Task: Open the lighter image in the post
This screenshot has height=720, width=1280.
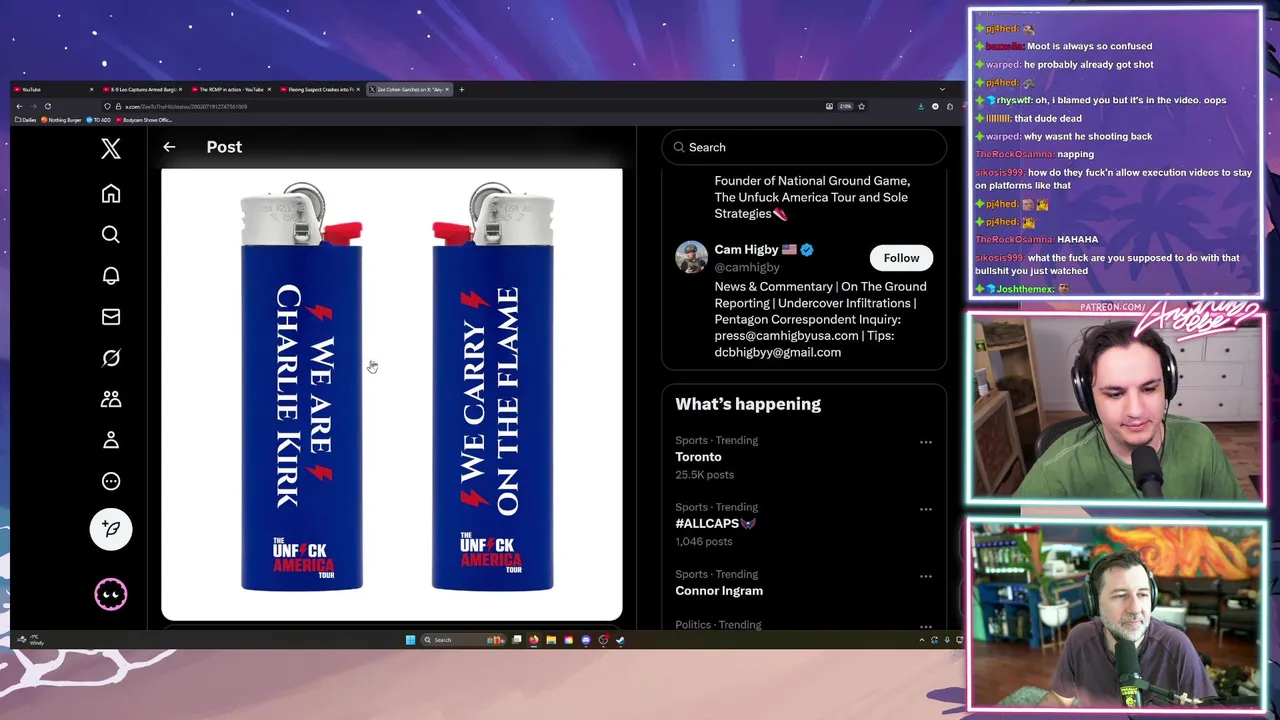Action: click(x=392, y=395)
